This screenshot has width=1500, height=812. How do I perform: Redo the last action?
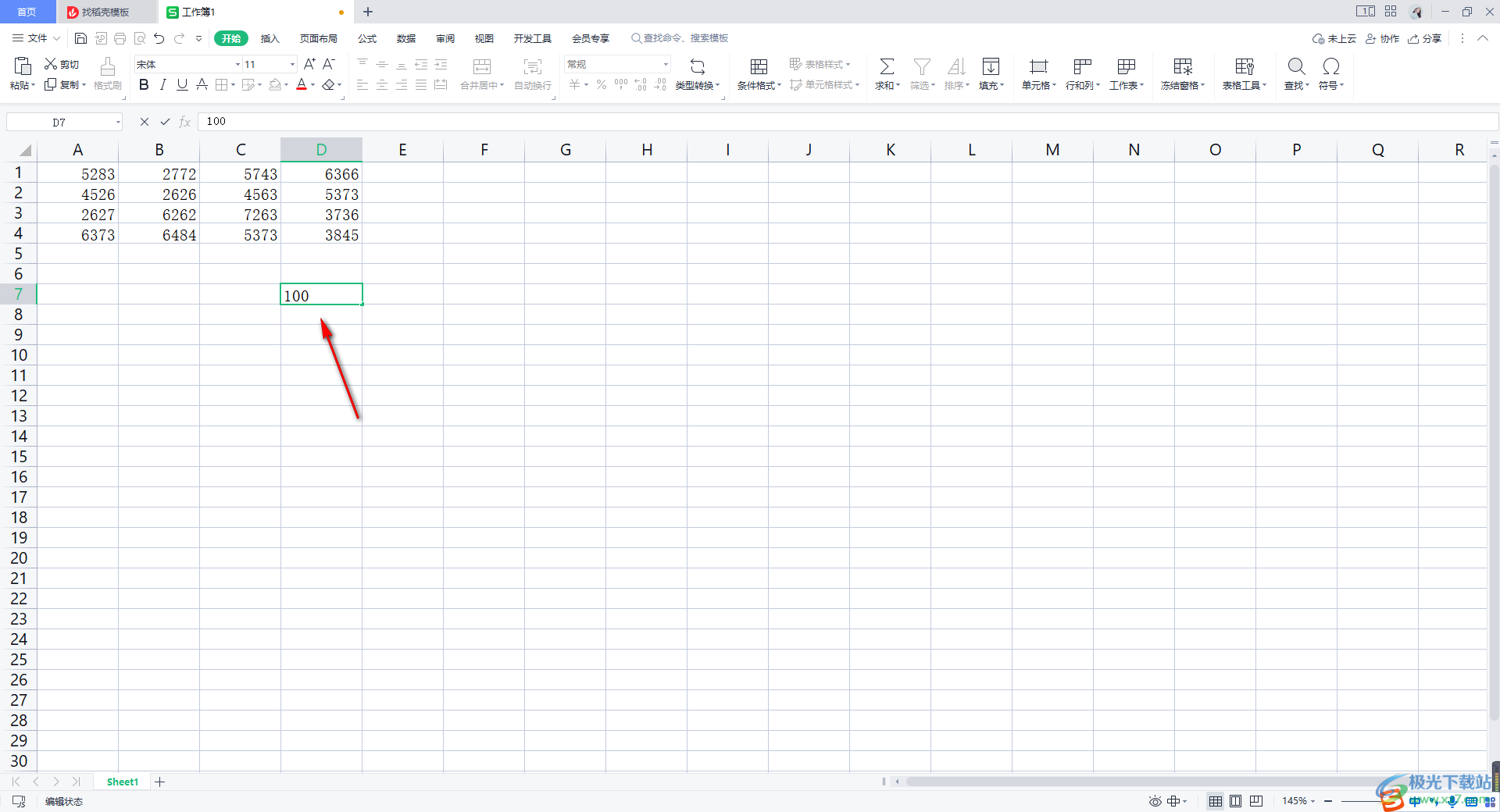click(x=180, y=38)
